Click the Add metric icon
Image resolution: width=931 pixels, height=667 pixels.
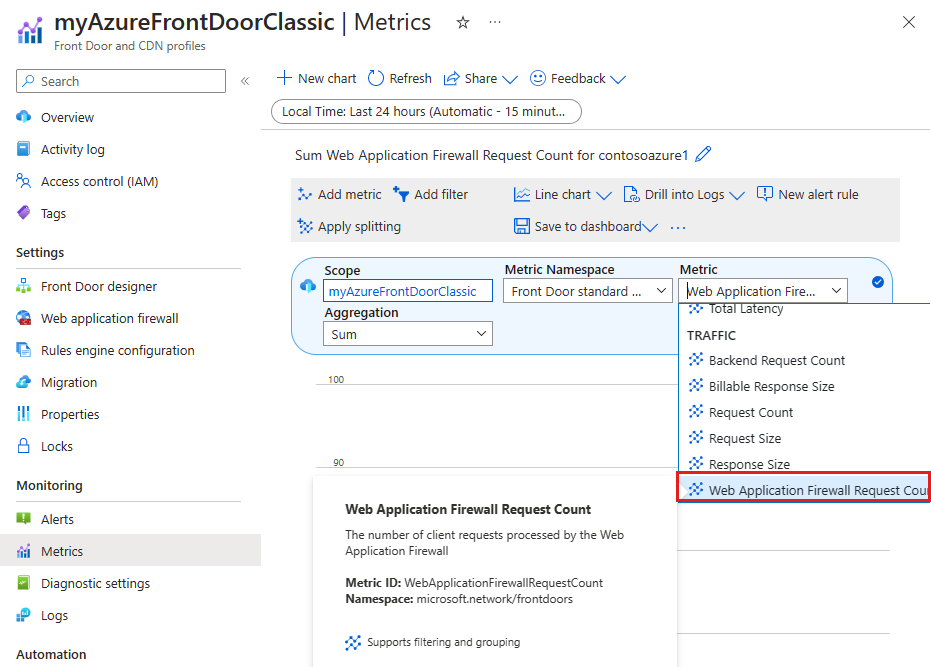point(305,194)
